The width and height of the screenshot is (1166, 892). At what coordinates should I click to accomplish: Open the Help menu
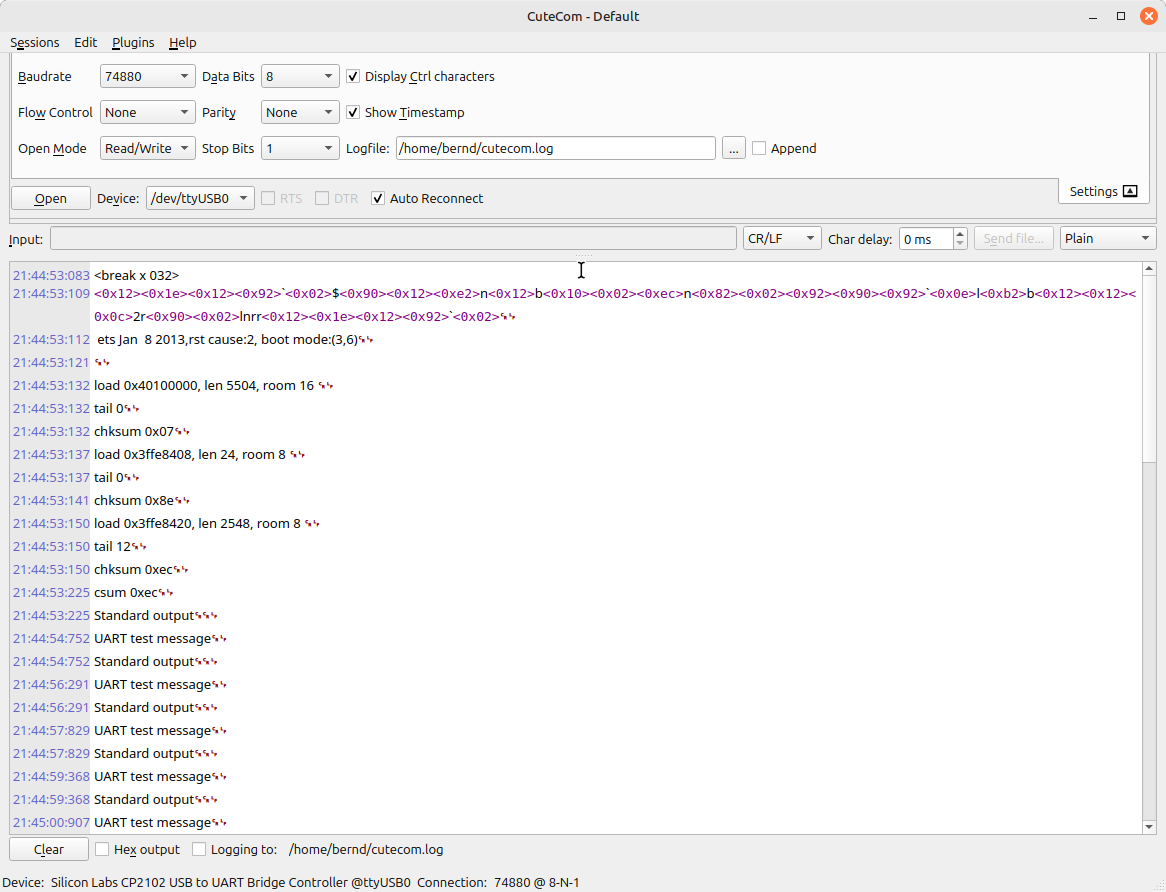pyautogui.click(x=182, y=42)
